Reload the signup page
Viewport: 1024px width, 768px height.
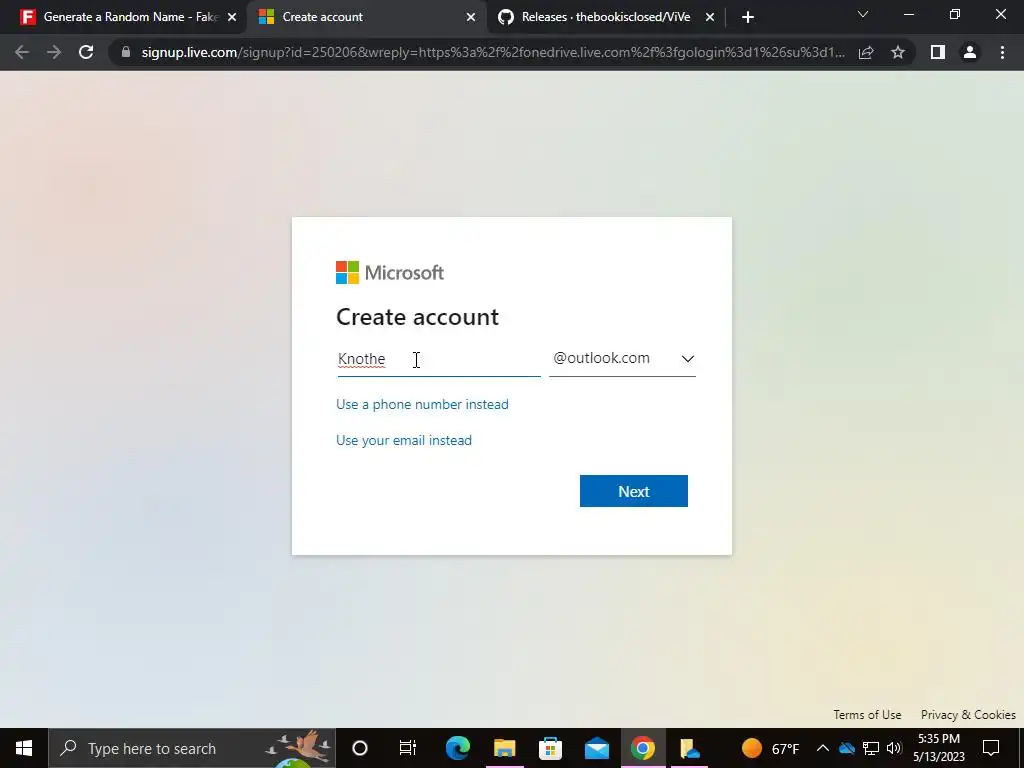pyautogui.click(x=86, y=52)
